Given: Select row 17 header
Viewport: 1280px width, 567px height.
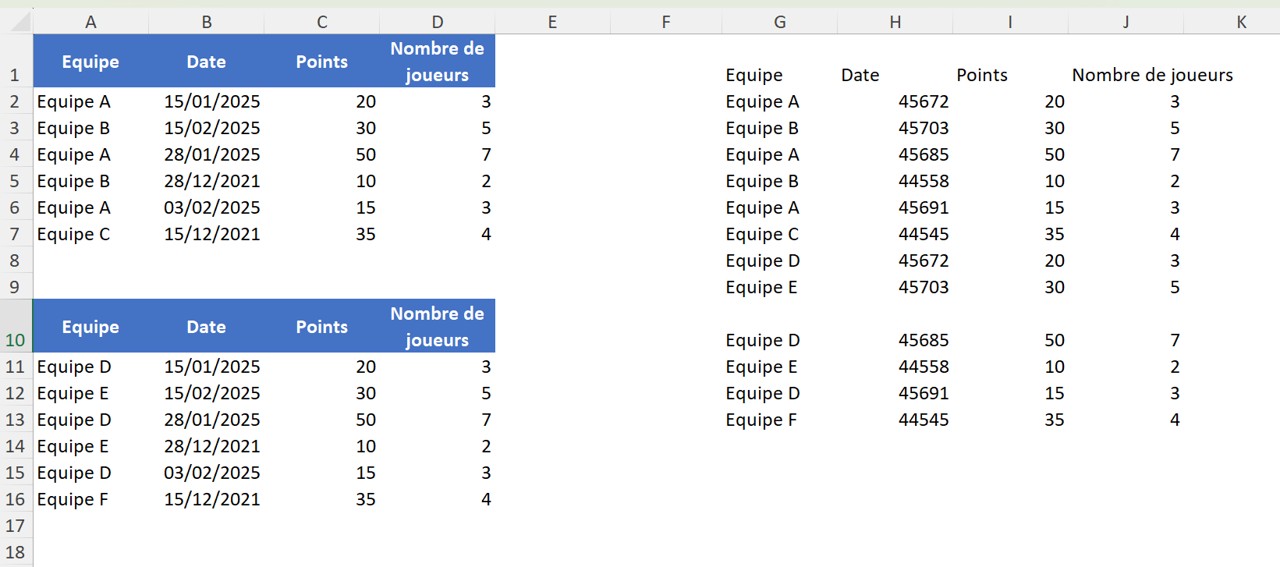Looking at the screenshot, I should (16, 525).
